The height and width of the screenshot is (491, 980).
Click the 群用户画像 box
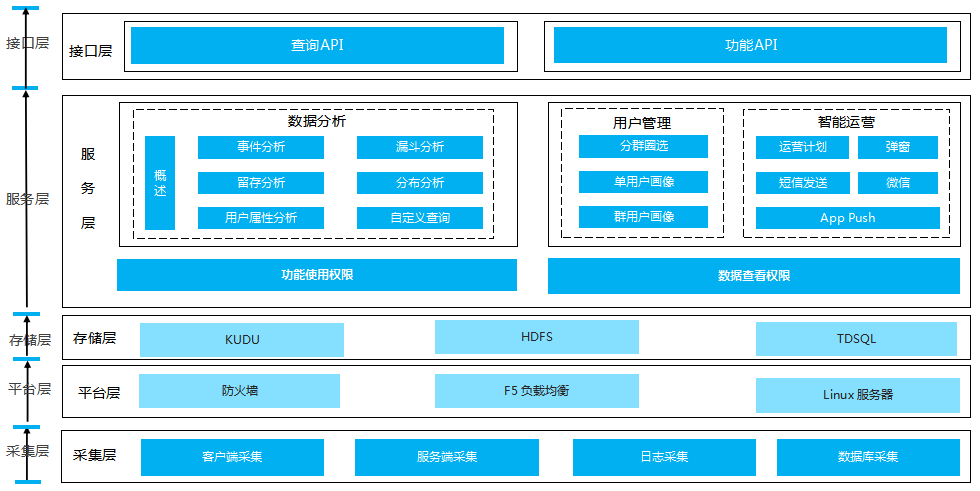click(x=643, y=217)
